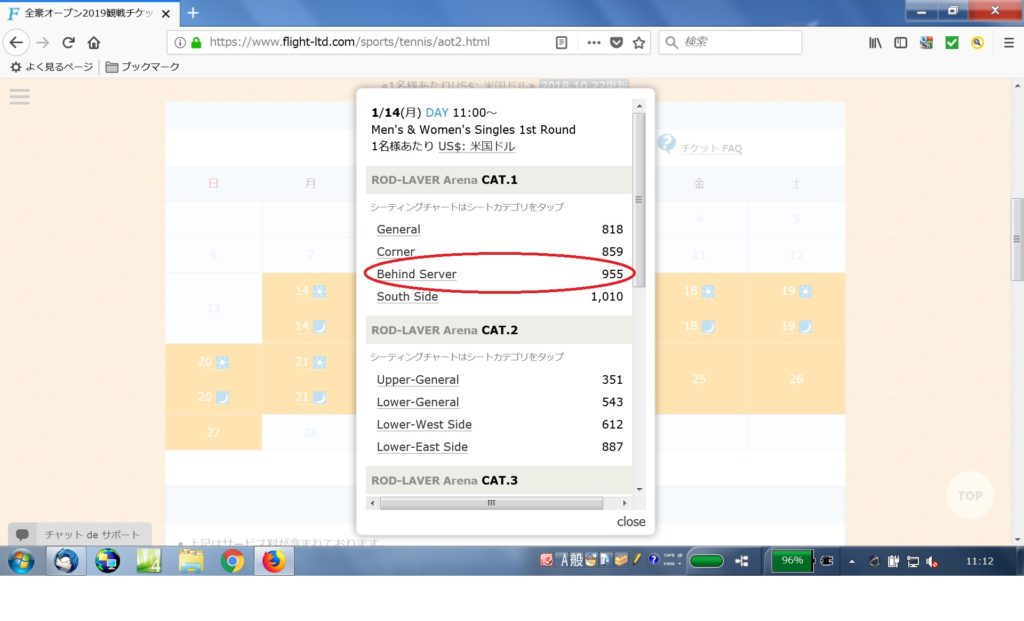The width and height of the screenshot is (1024, 621).
Task: Bookmark this page with the star icon
Action: pyautogui.click(x=639, y=42)
